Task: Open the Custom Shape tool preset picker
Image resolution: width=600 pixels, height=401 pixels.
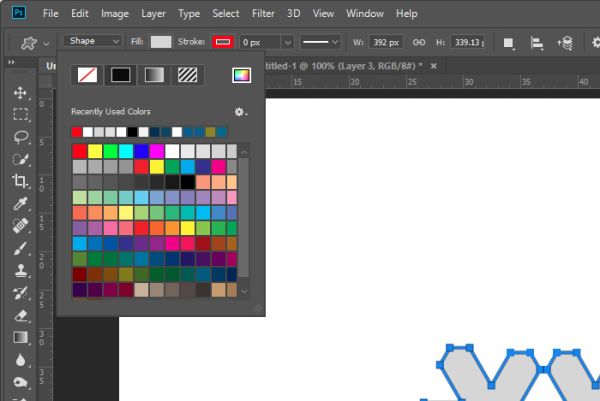Action: pos(29,43)
